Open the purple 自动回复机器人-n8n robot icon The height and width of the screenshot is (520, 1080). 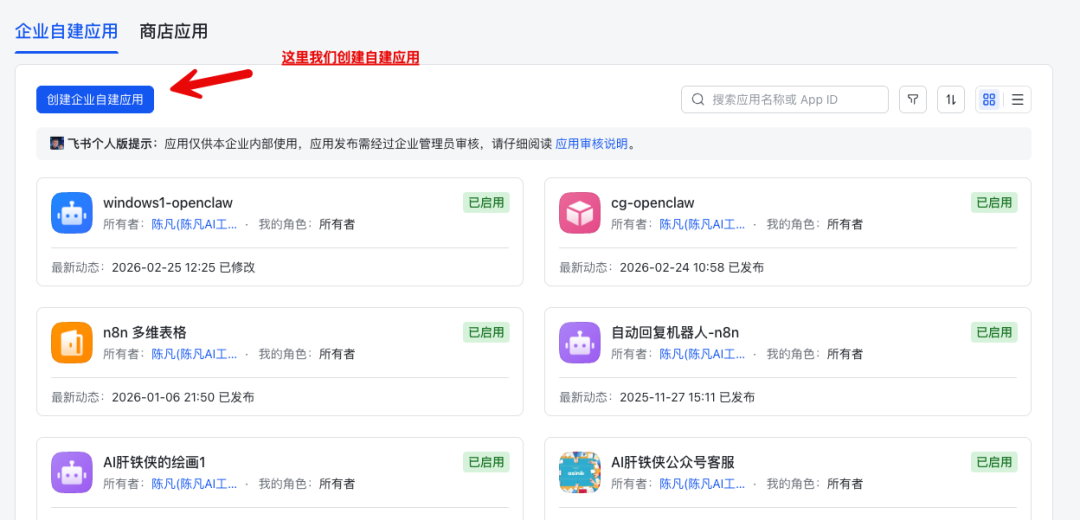coord(580,342)
